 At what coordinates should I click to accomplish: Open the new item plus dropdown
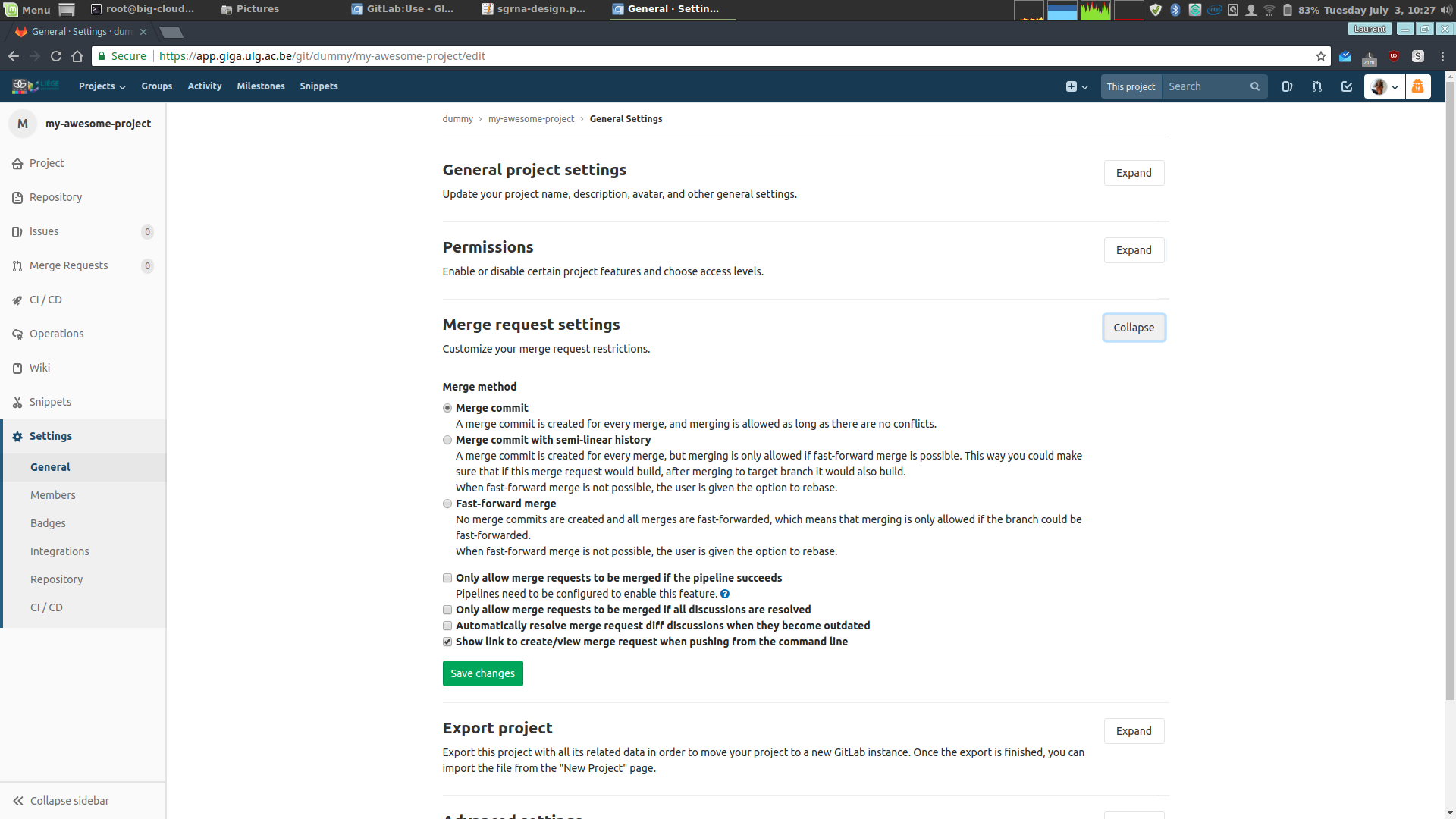[1077, 86]
